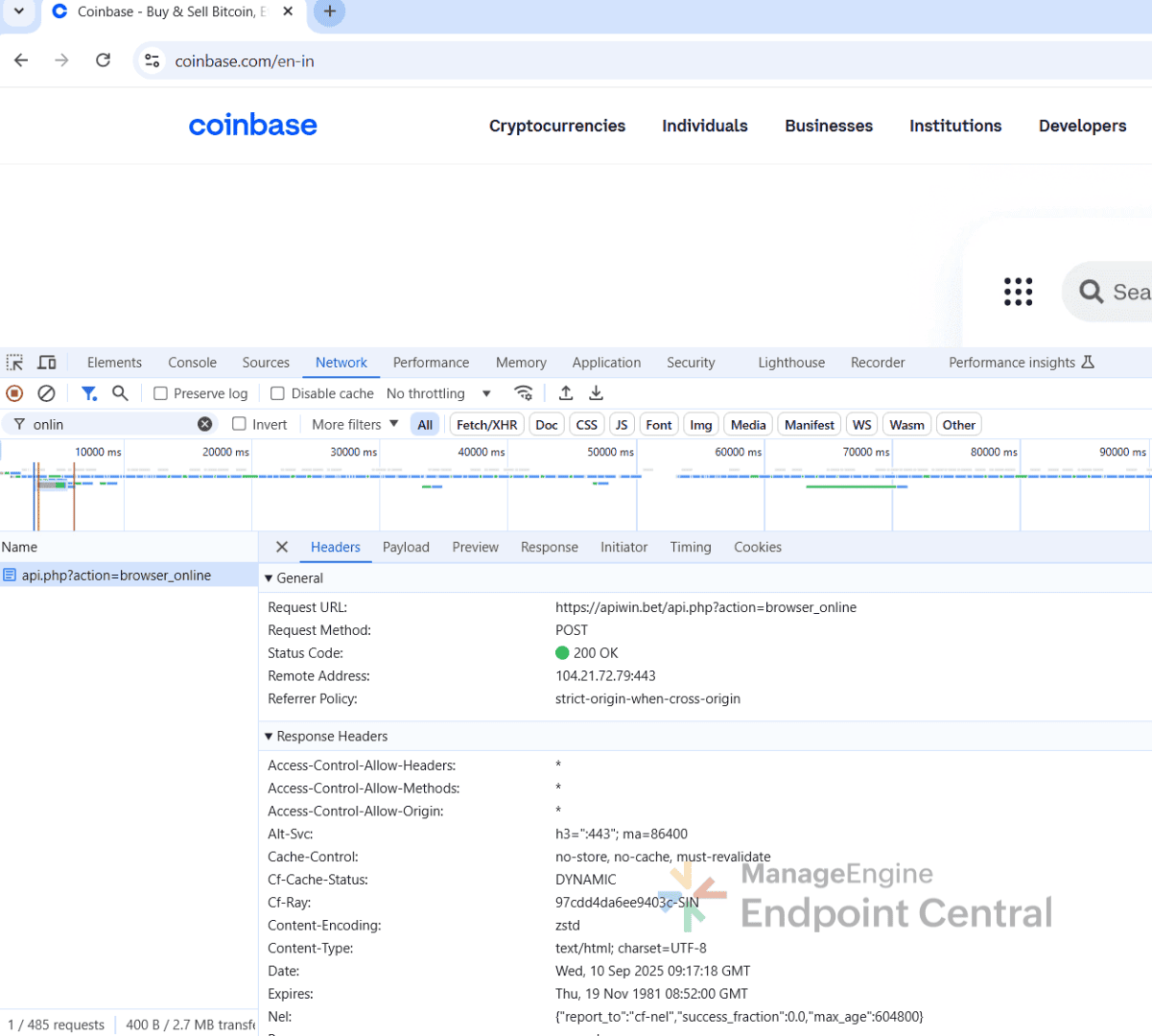Click the Cryptocurrencies navigation link
Image resolution: width=1152 pixels, height=1036 pixels.
pyautogui.click(x=556, y=126)
